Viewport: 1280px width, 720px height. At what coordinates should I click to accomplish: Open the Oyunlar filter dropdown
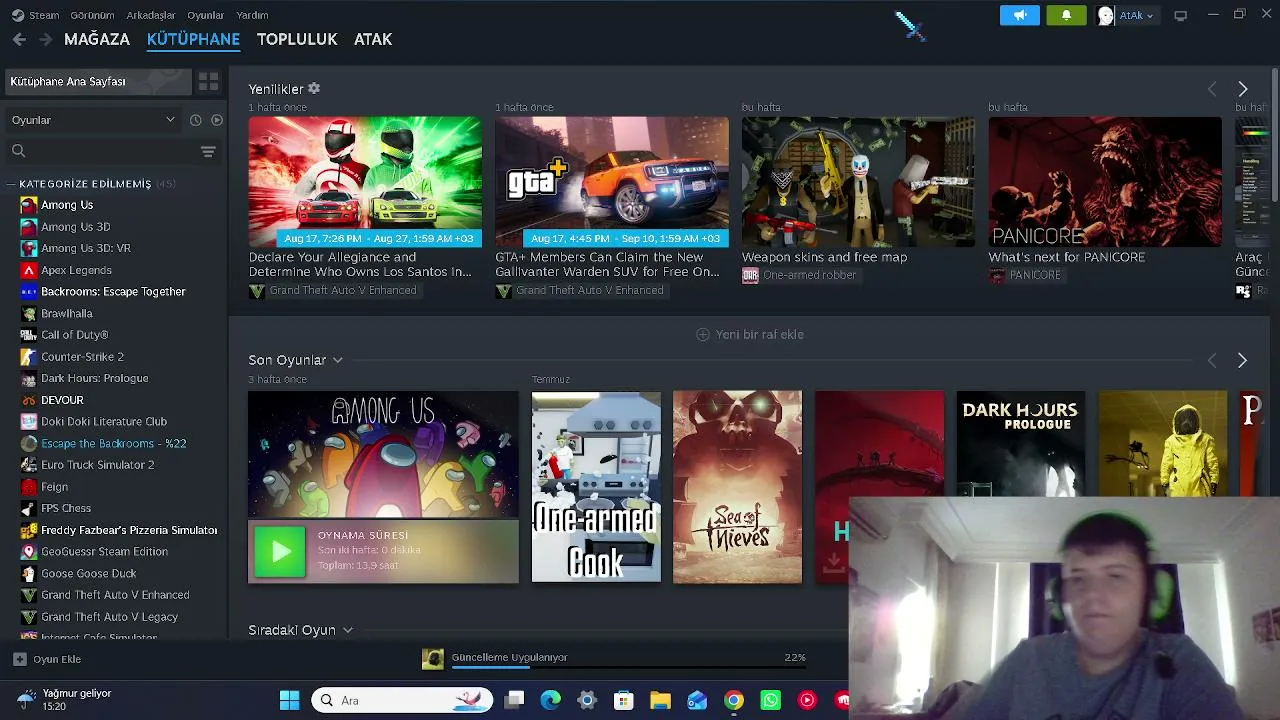pyautogui.click(x=93, y=120)
